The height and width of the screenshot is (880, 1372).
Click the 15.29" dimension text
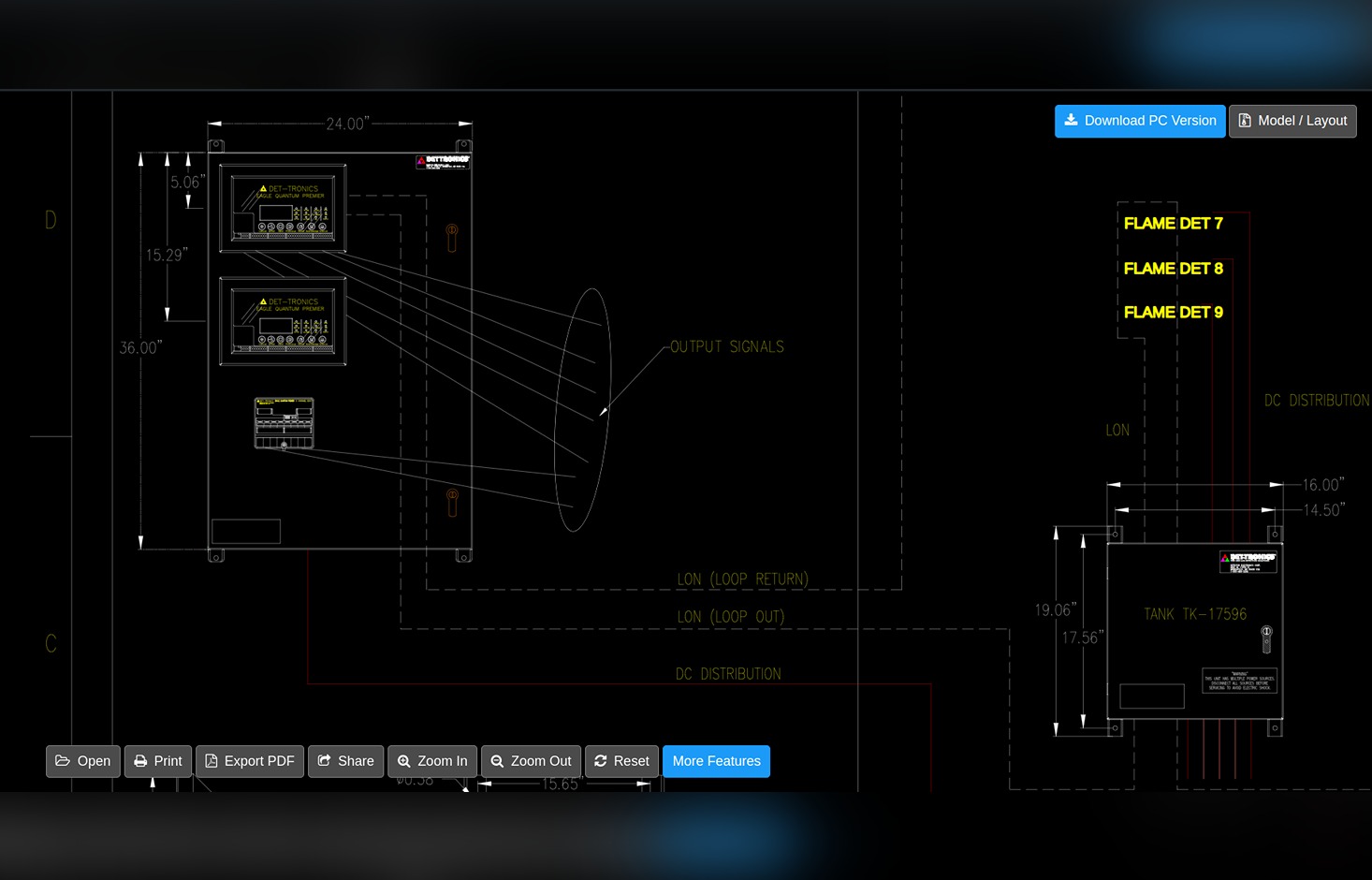tap(167, 255)
